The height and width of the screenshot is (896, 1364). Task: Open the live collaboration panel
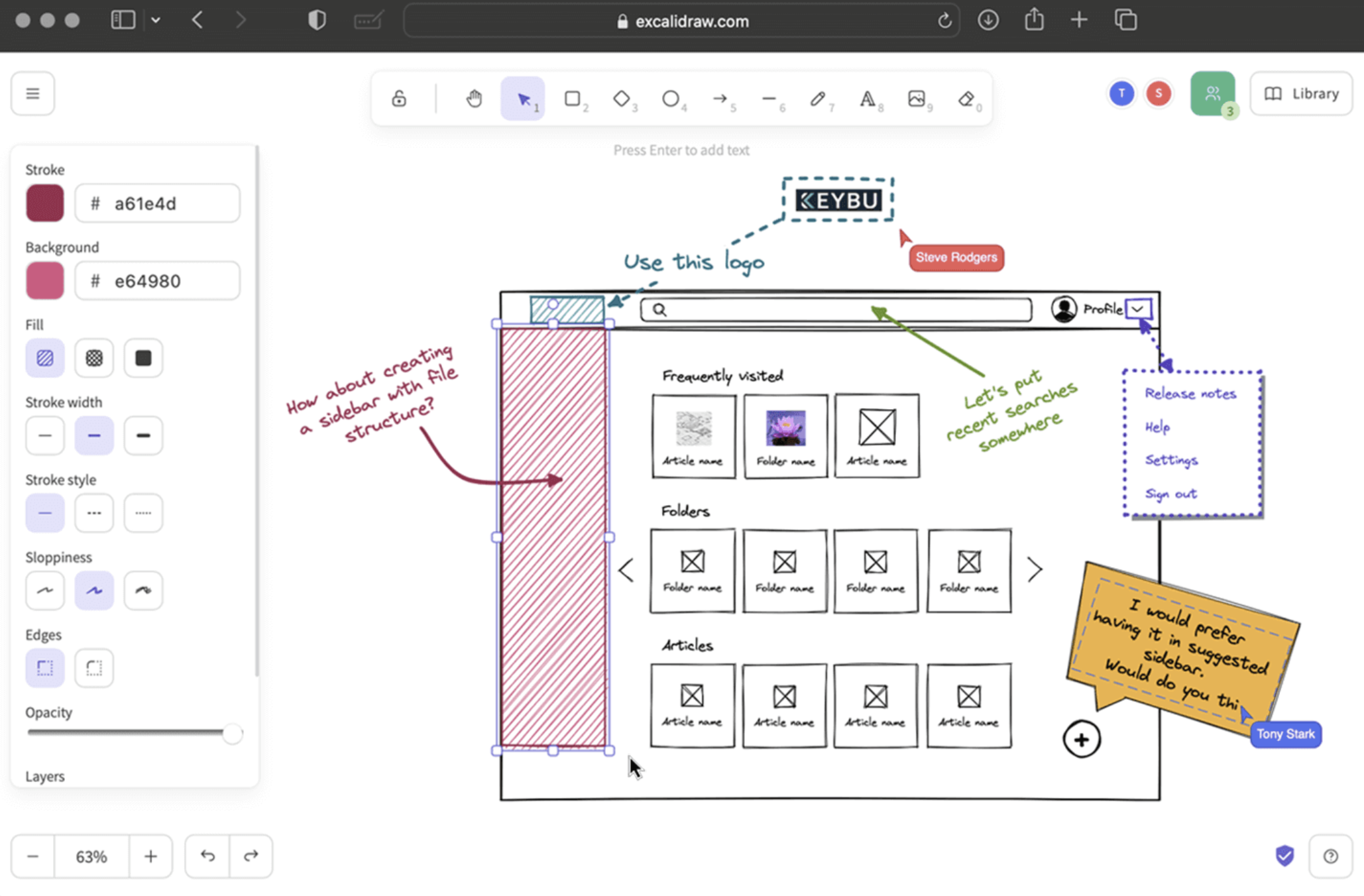click(x=1213, y=93)
